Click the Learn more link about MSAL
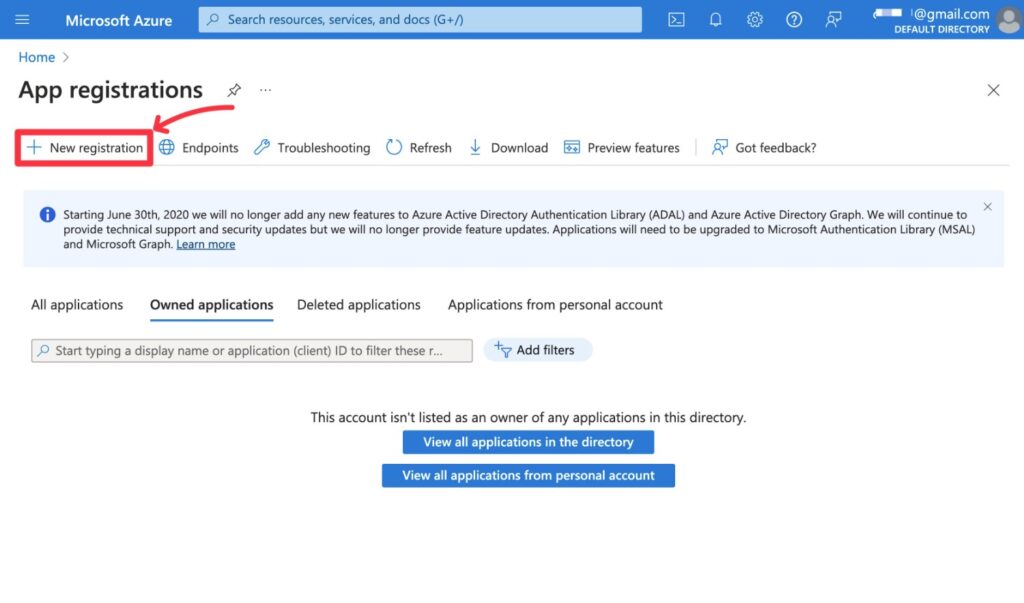The width and height of the screenshot is (1024, 603). (x=206, y=244)
